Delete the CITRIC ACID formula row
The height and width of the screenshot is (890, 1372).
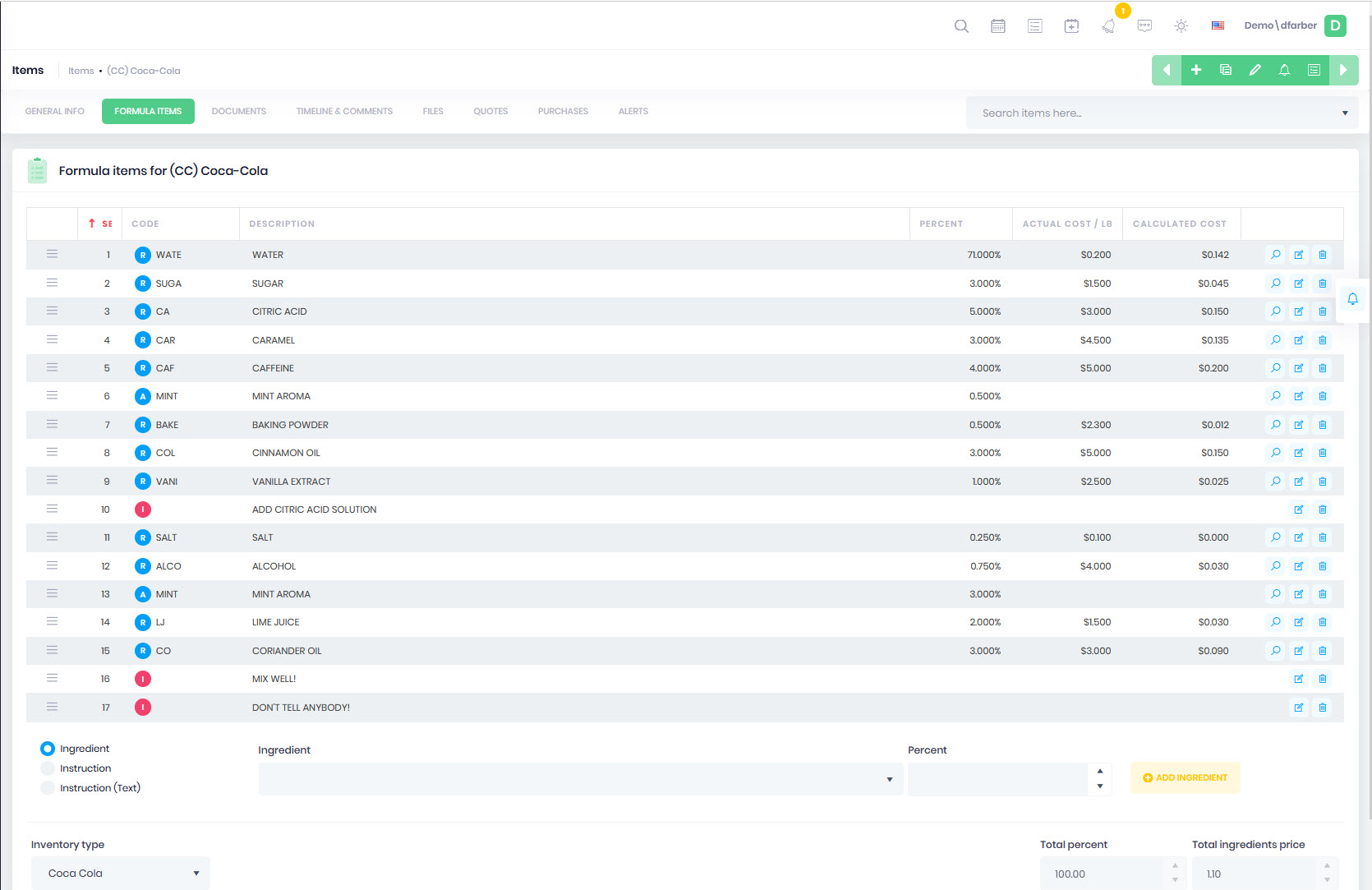click(1323, 311)
